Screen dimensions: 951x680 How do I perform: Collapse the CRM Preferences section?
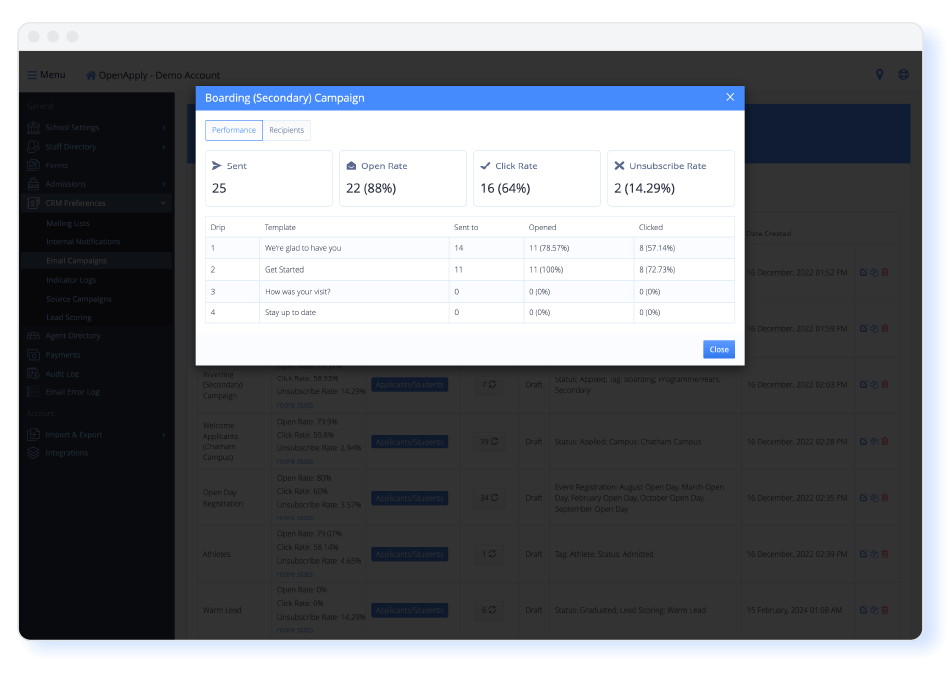164,203
